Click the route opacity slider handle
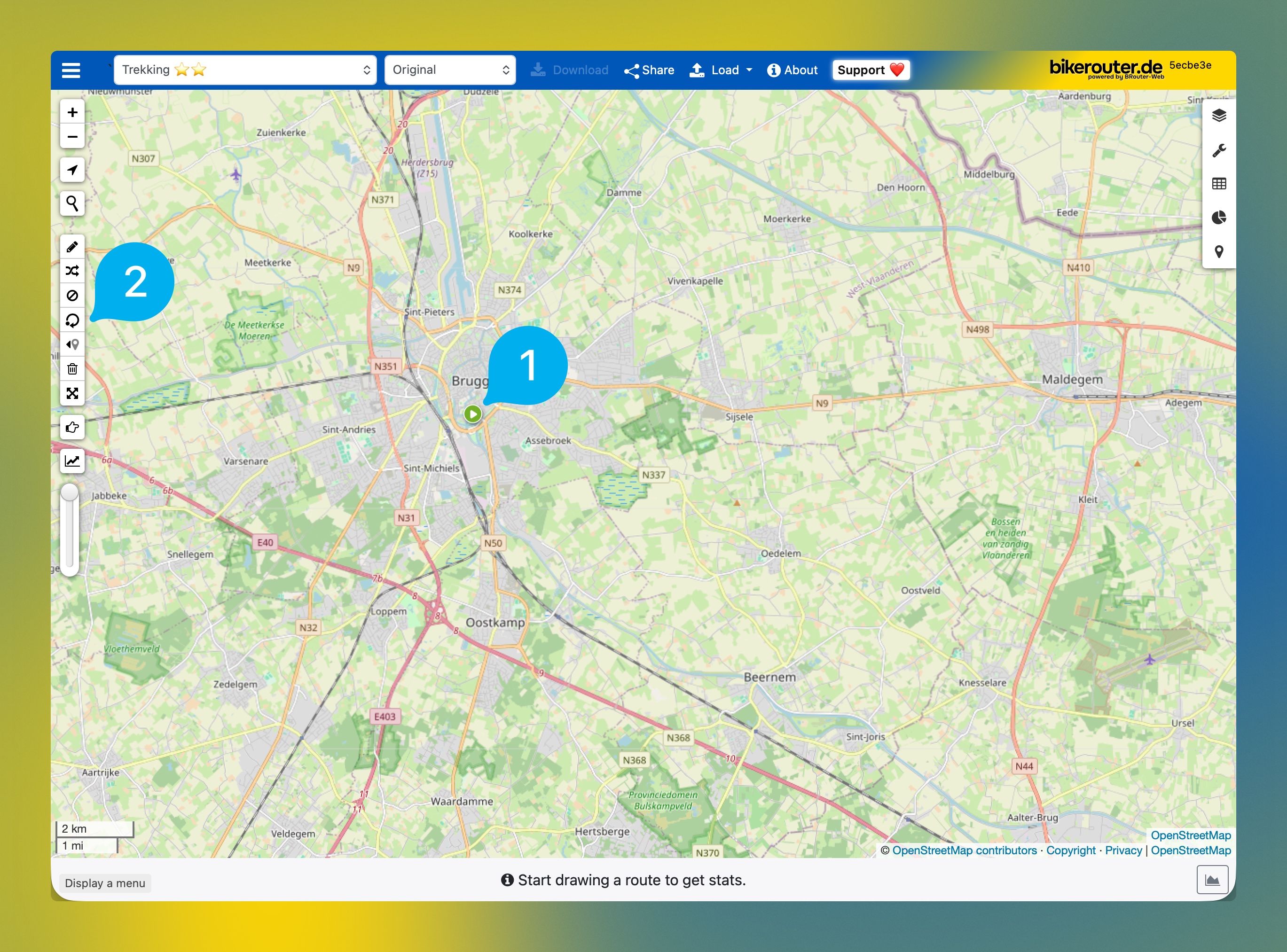Screen dimensions: 1287x952 [70, 493]
